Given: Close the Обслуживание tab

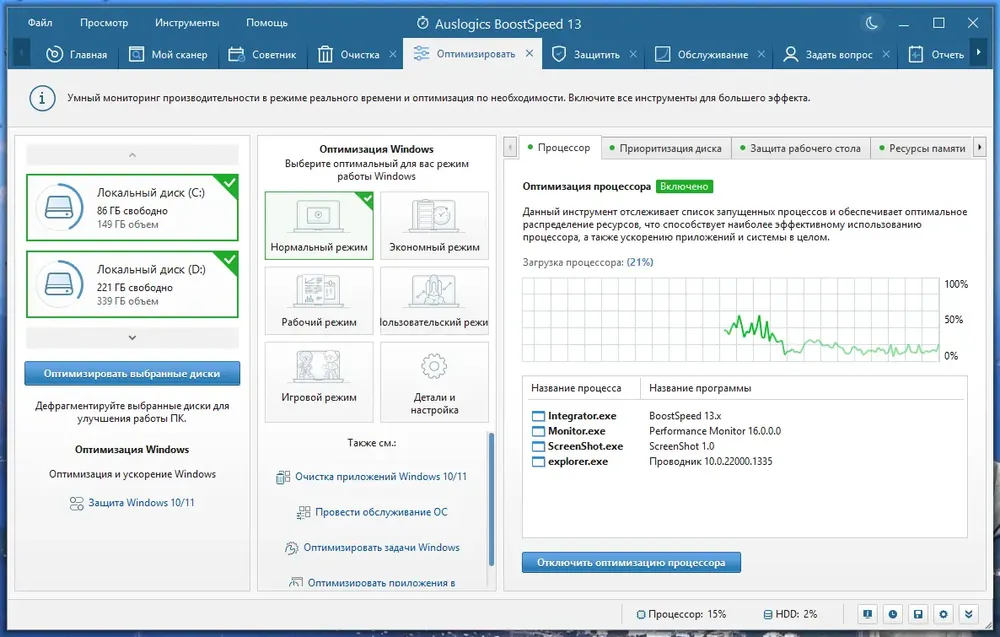Looking at the screenshot, I should coord(761,54).
